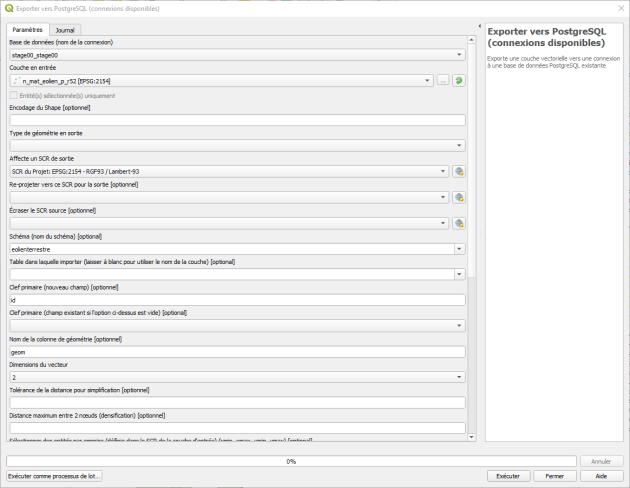Focus Encodage du Shape input field

237,120
